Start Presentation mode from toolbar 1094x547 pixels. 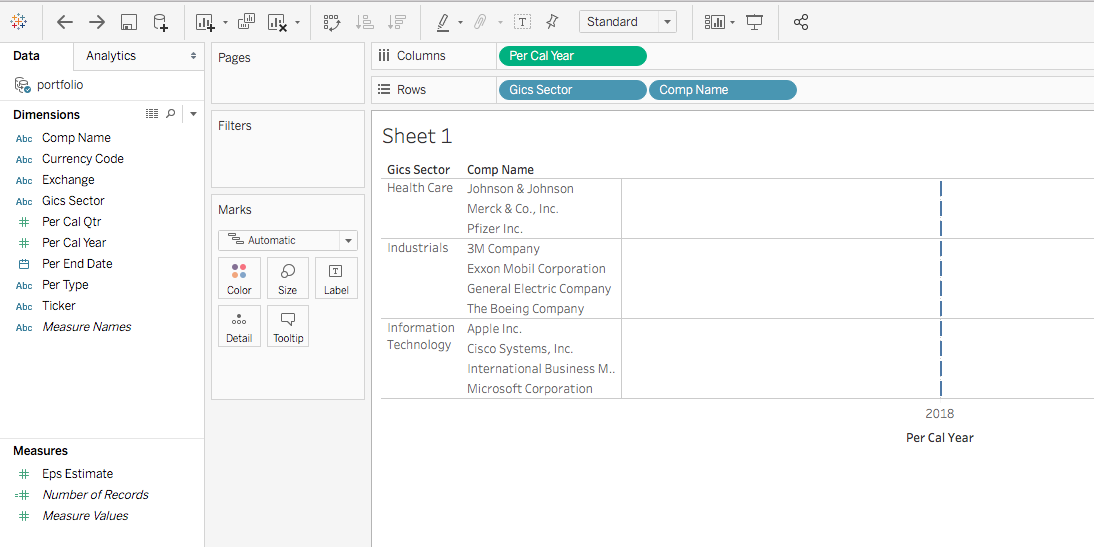click(755, 22)
